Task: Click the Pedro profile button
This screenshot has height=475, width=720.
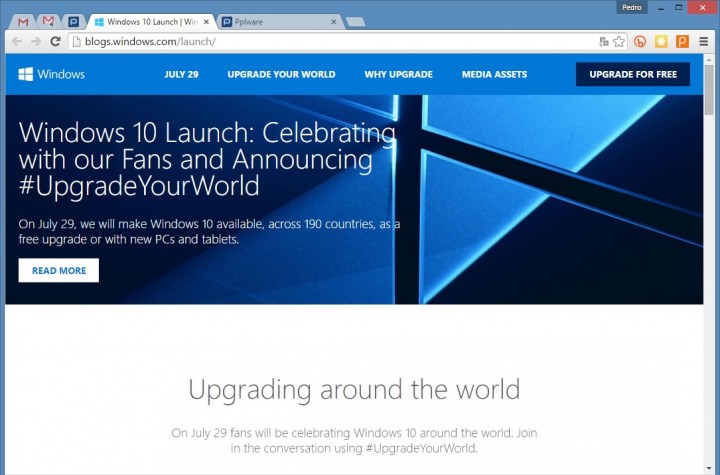Action: (632, 7)
